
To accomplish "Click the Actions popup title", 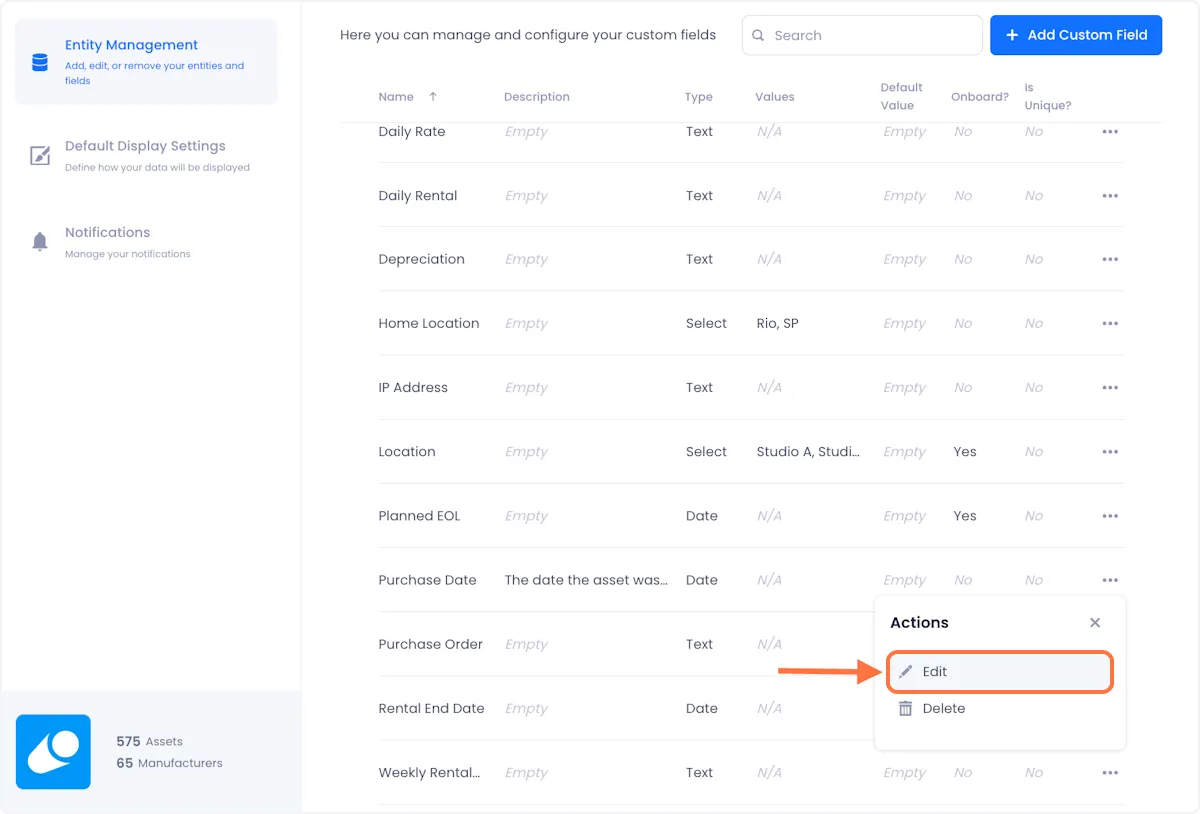I will (919, 622).
